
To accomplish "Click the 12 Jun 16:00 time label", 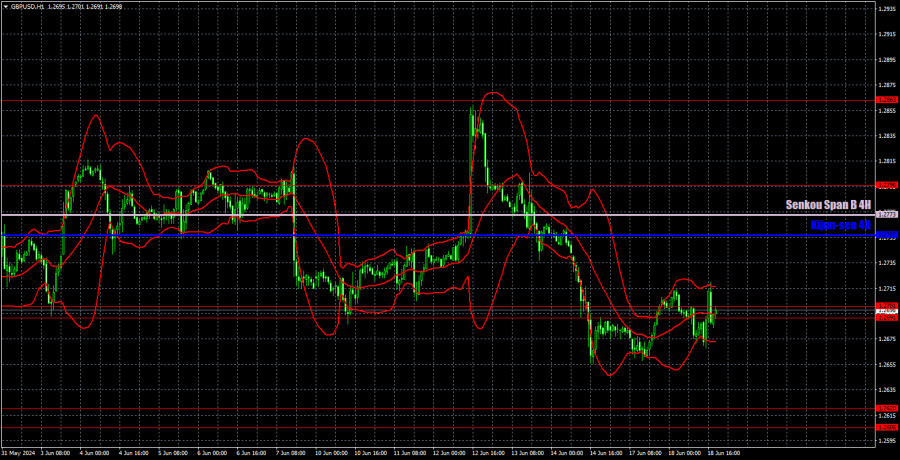I will click(490, 453).
